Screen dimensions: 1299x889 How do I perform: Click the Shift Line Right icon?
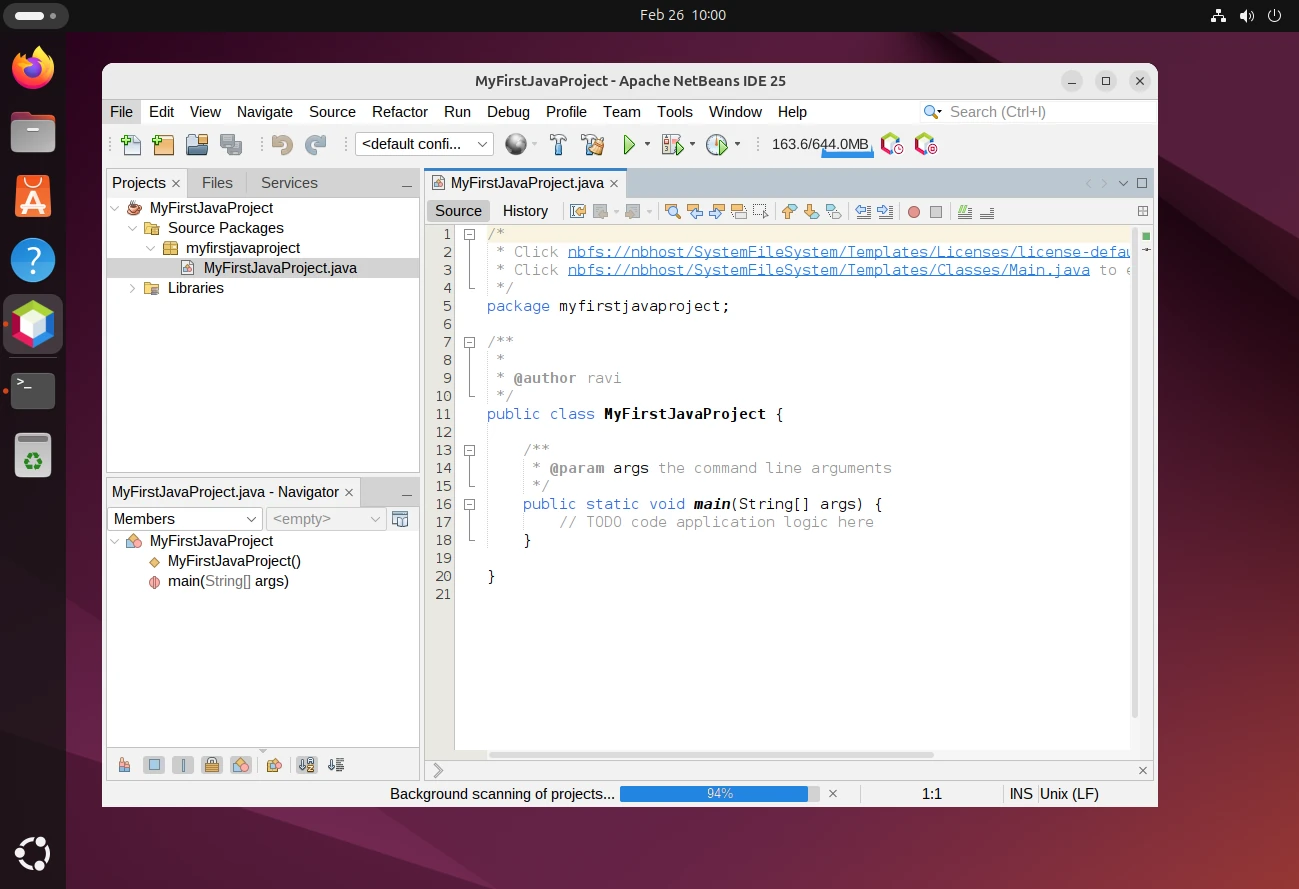point(885,211)
